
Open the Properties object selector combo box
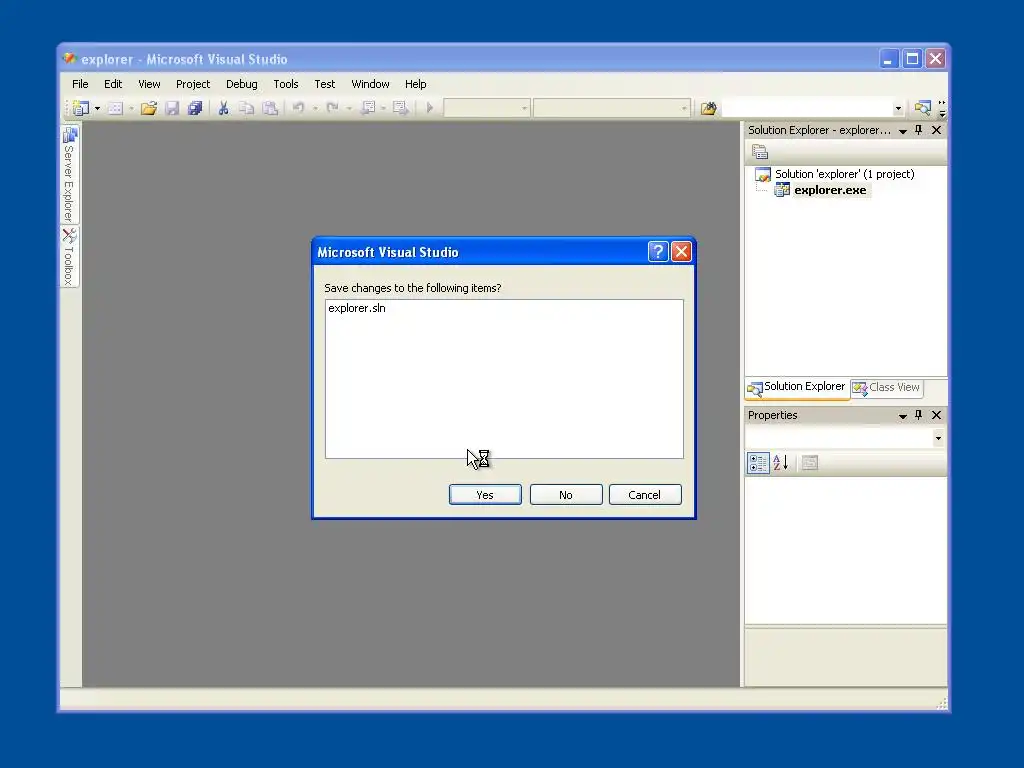click(846, 438)
